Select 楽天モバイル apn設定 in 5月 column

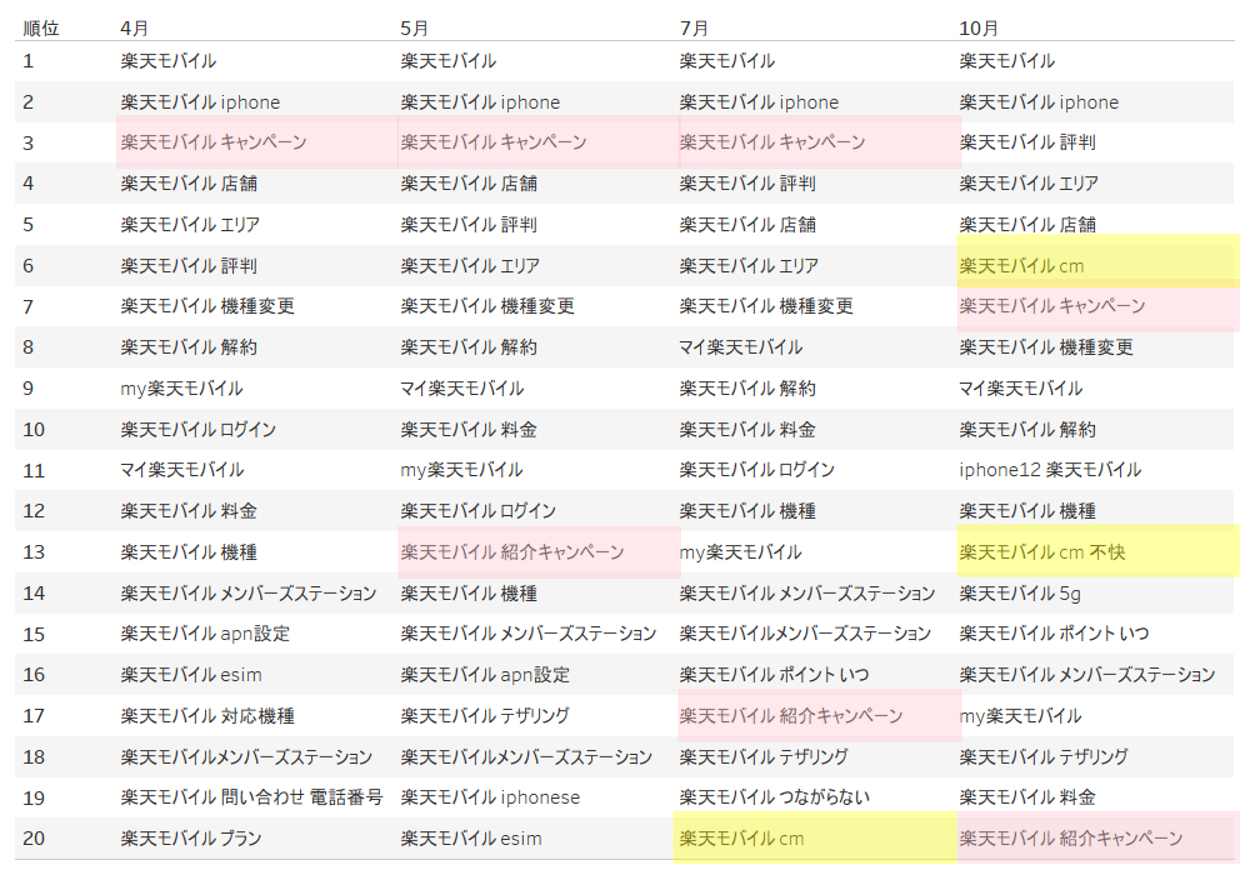click(x=485, y=675)
